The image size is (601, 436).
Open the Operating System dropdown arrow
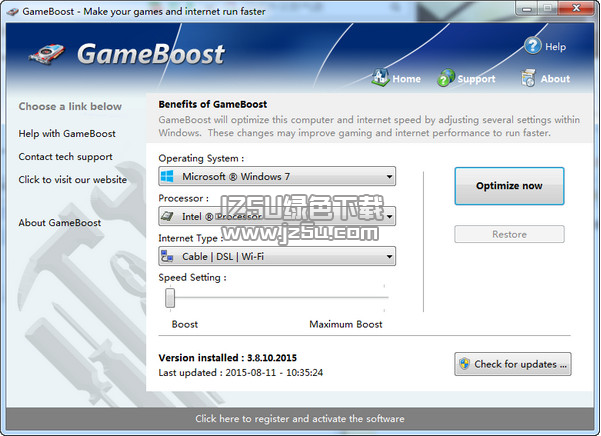(x=389, y=177)
